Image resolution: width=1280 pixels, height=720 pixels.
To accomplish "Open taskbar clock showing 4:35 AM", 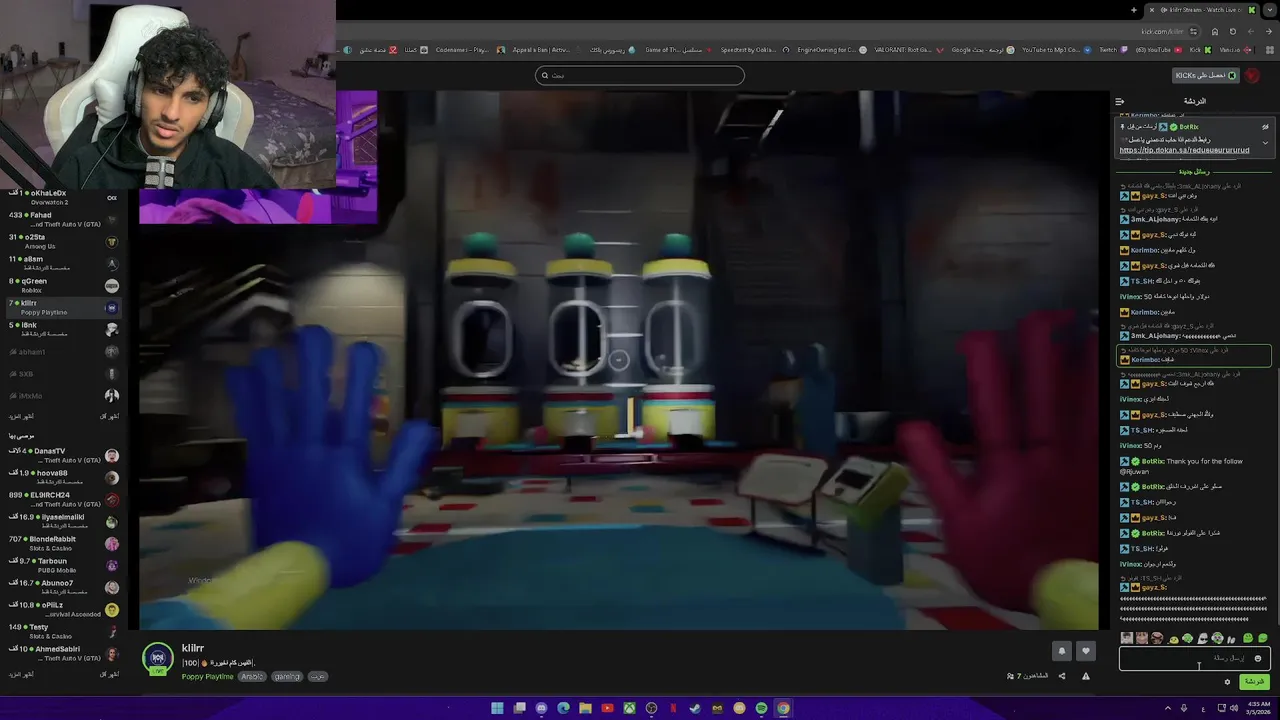I will (x=1256, y=708).
